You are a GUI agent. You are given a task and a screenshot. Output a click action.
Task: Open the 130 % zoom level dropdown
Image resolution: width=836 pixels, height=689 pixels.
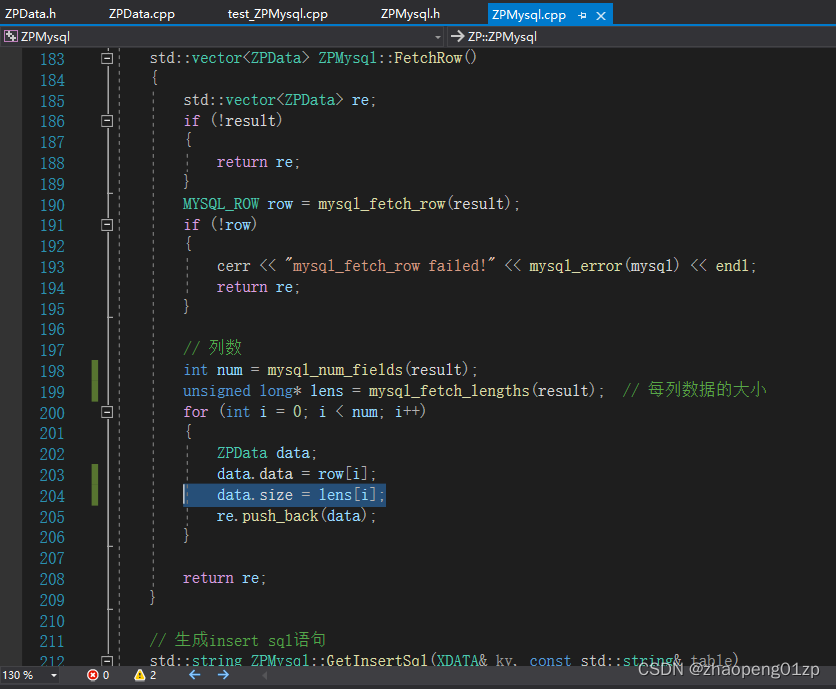coord(54,675)
